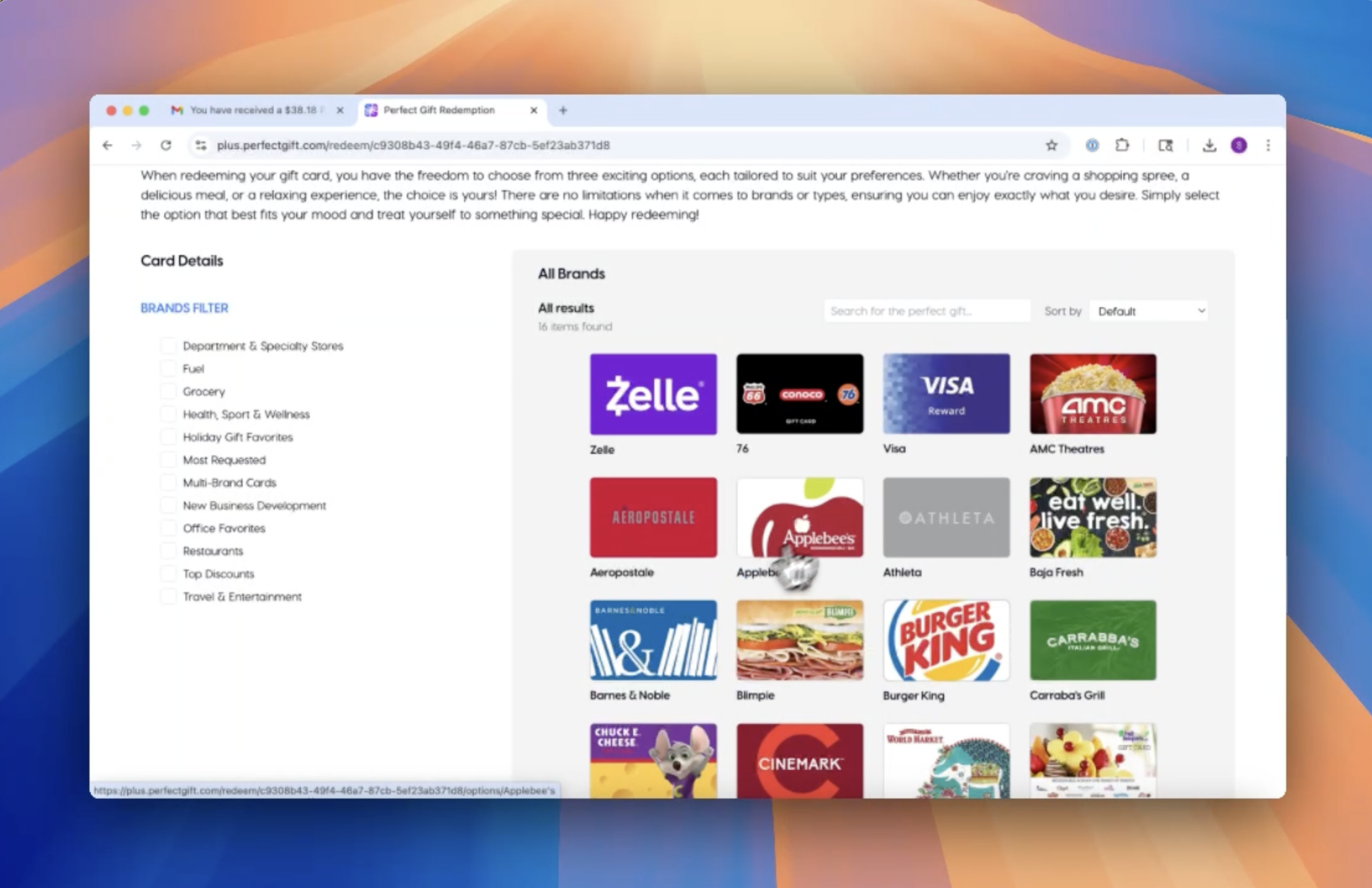Pick the Barnes & Noble card image
1372x888 pixels.
click(653, 640)
